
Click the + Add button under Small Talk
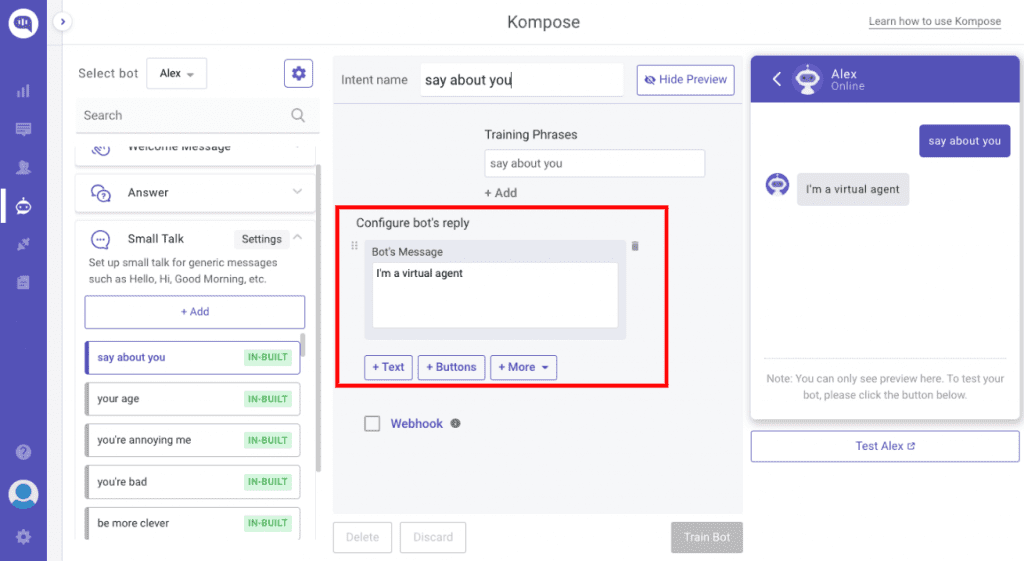click(x=195, y=312)
